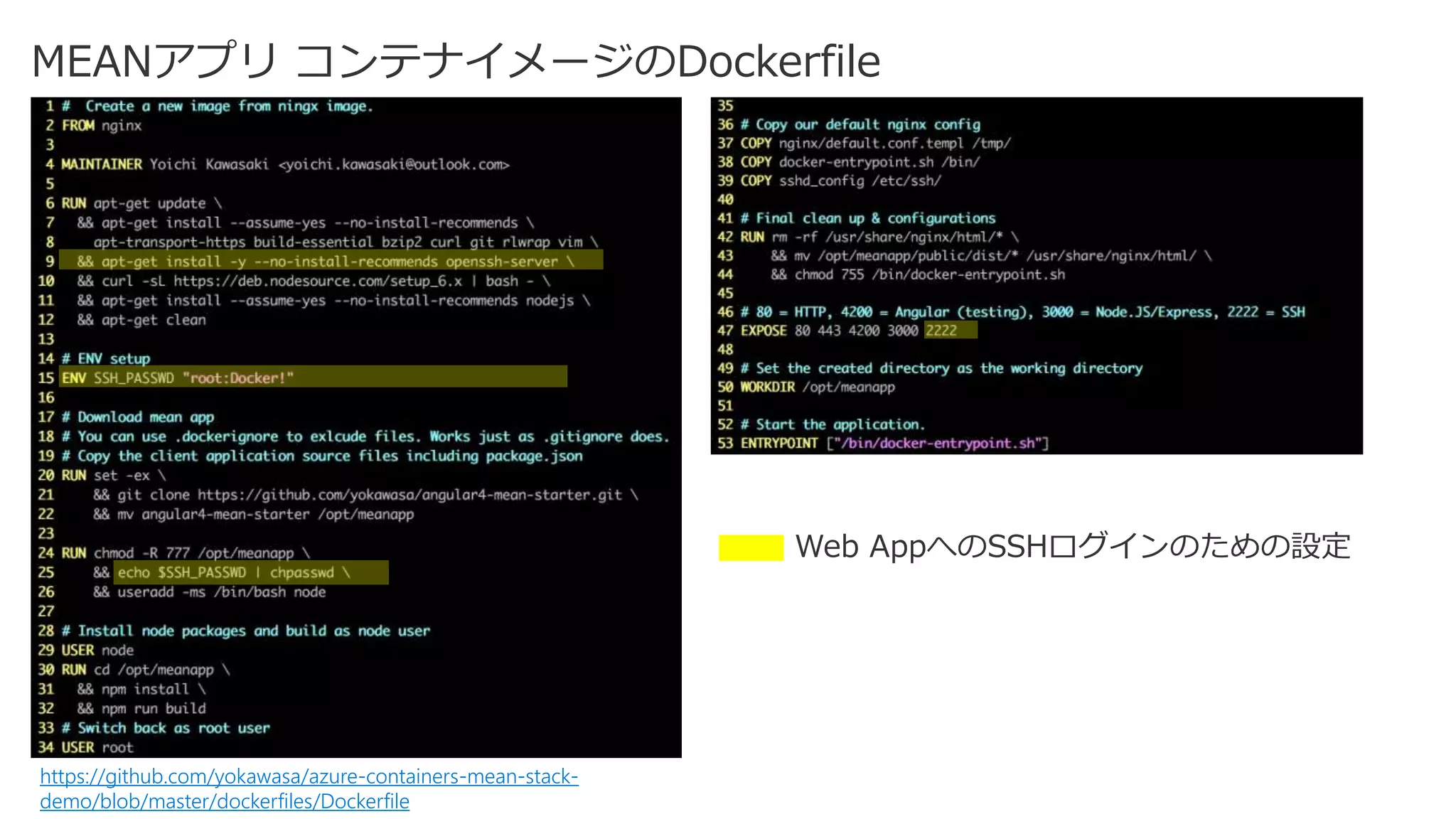The width and height of the screenshot is (1456, 819).
Task: Click the .dockerignore comment line
Action: 365,437
